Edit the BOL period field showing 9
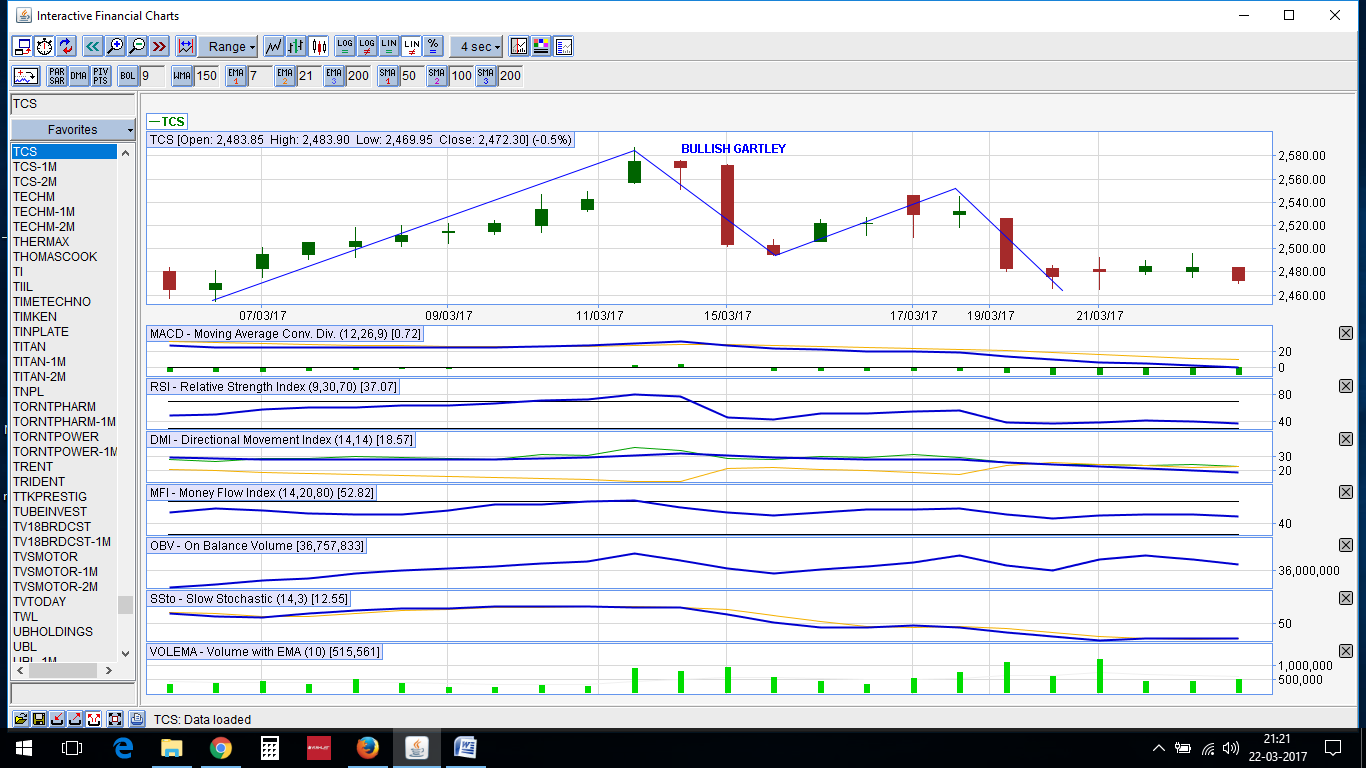 (x=152, y=76)
